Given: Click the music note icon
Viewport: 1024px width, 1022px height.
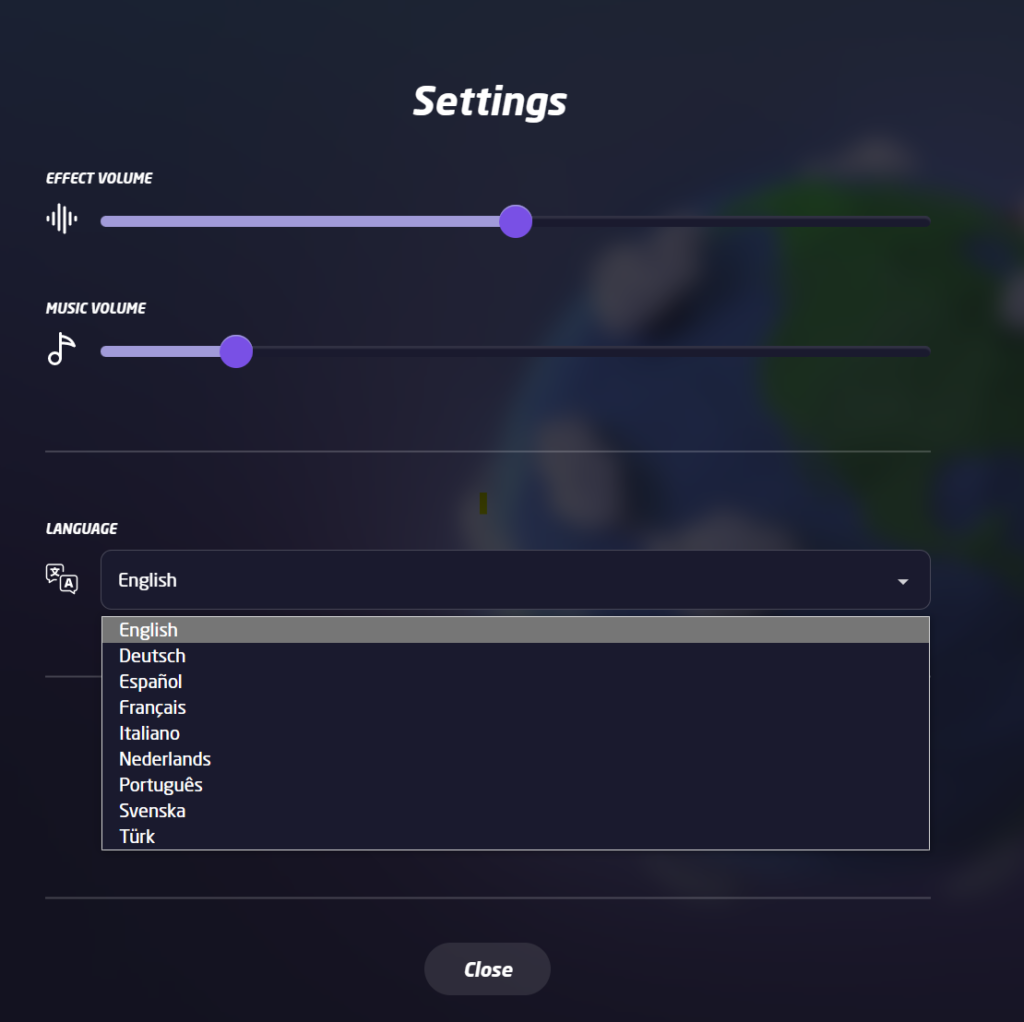Looking at the screenshot, I should pos(61,349).
